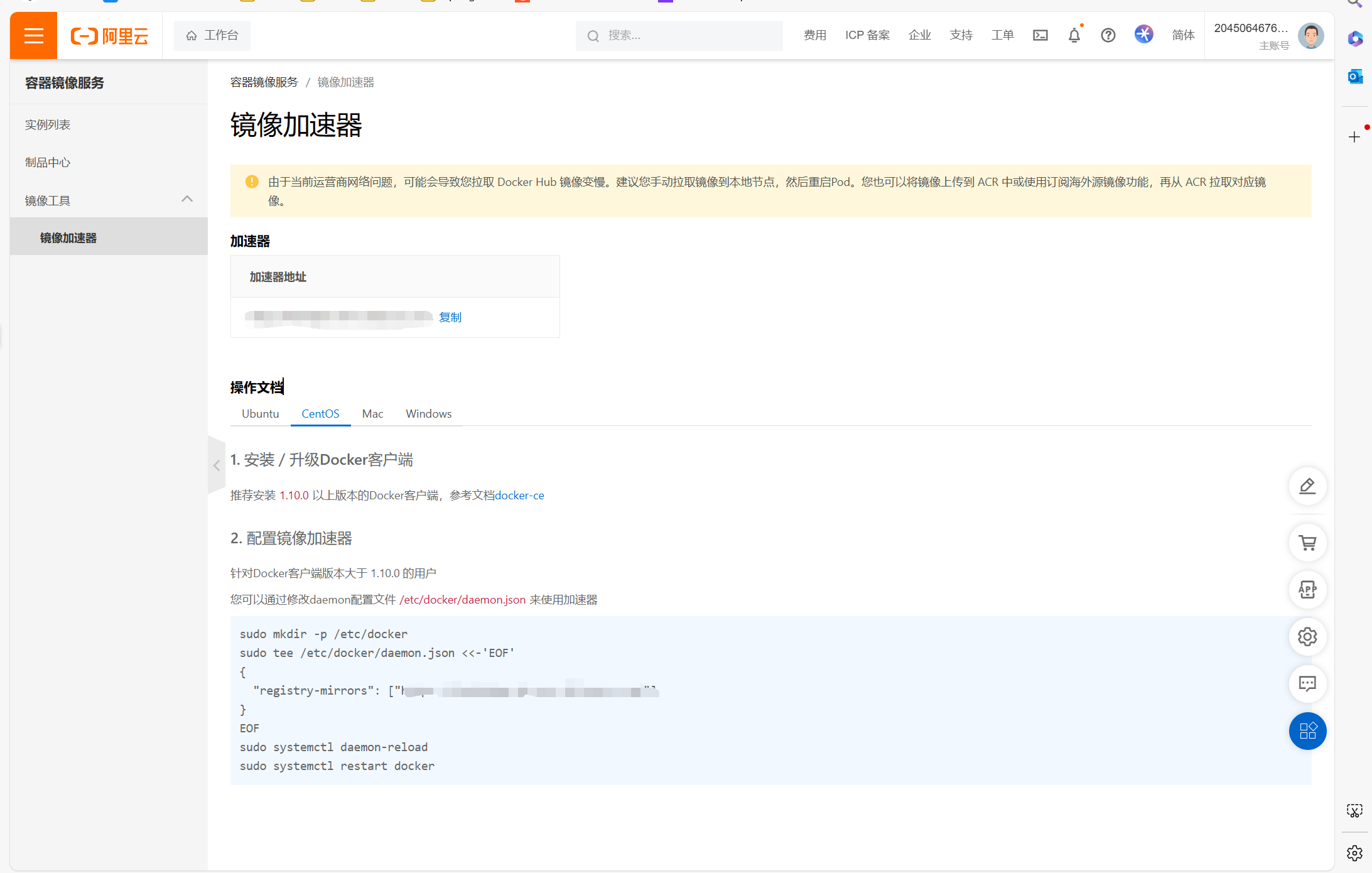Click the 加速器地址 header
Screen dimensions: 1372x873
pos(278,277)
